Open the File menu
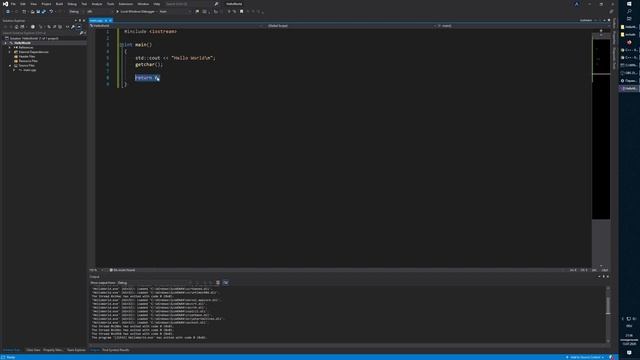 (13, 4)
